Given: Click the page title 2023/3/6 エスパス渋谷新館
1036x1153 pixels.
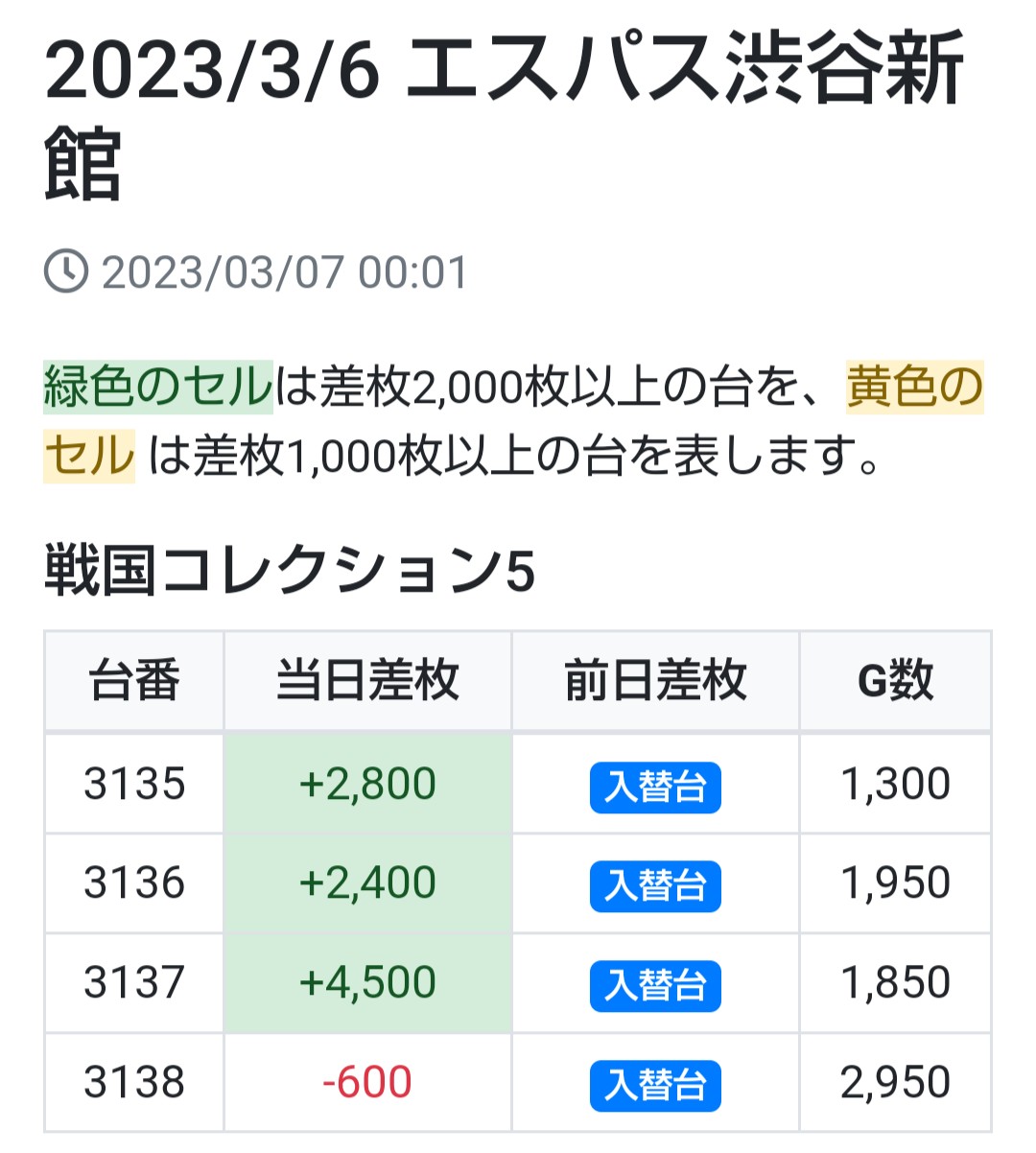Looking at the screenshot, I should (504, 115).
